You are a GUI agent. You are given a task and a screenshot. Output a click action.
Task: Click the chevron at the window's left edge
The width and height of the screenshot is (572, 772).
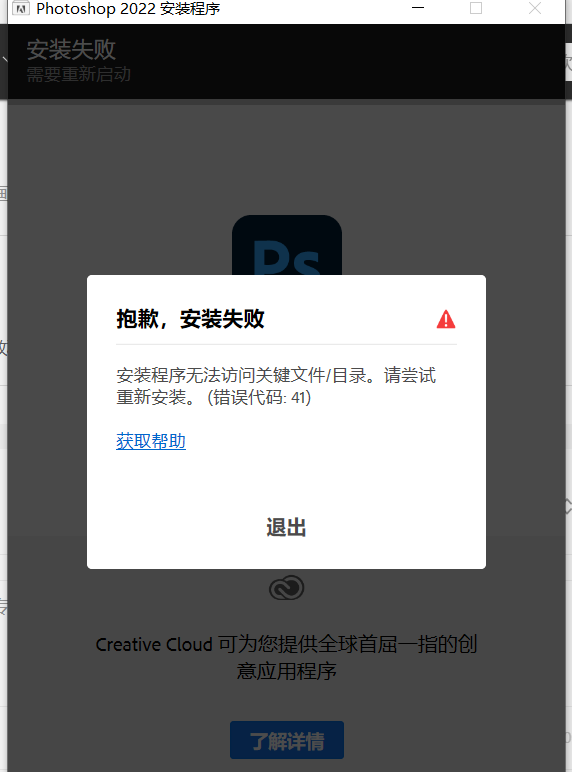(x=4, y=60)
